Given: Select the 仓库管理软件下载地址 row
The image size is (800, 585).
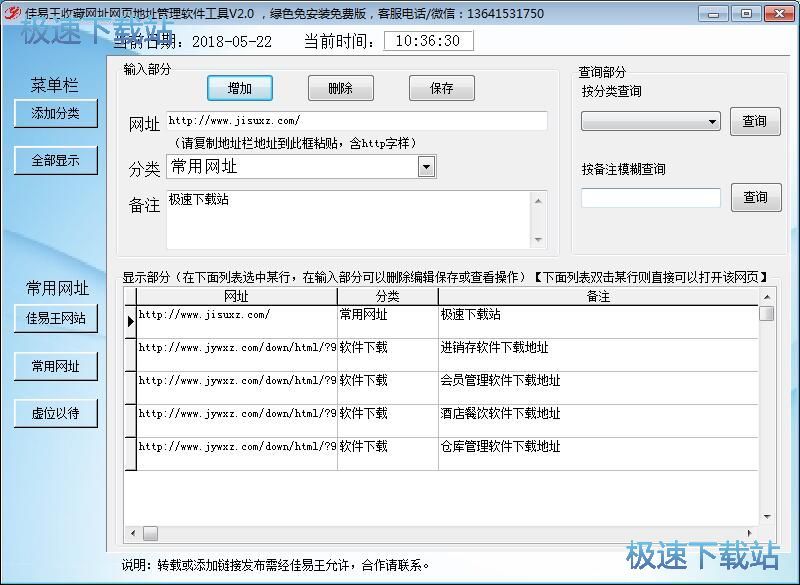Looking at the screenshot, I should [x=441, y=454].
